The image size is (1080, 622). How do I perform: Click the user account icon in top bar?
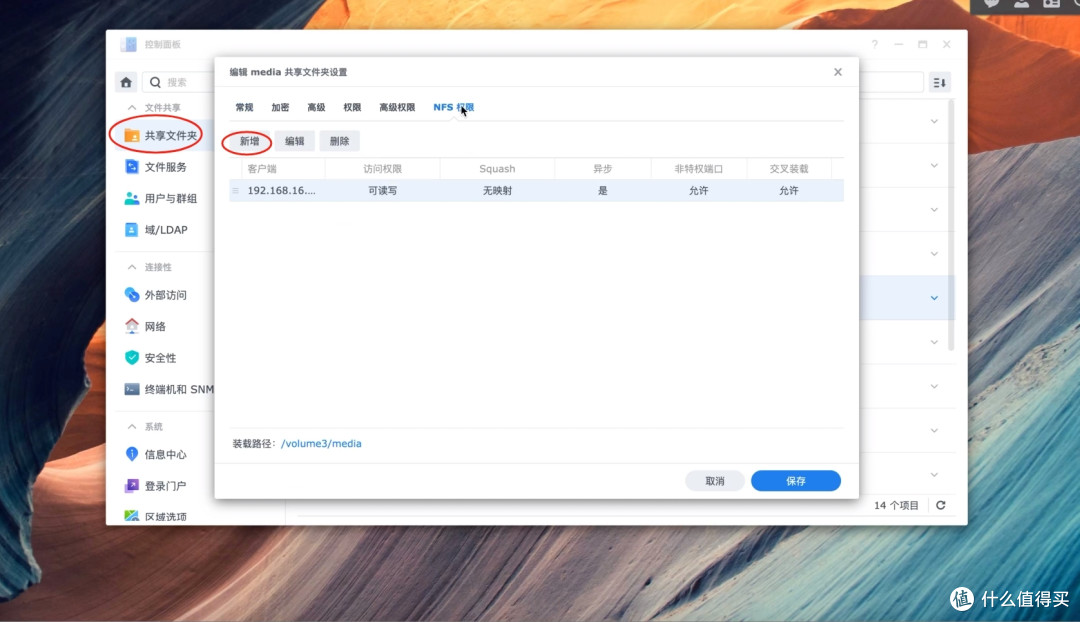pyautogui.click(x=1021, y=3)
